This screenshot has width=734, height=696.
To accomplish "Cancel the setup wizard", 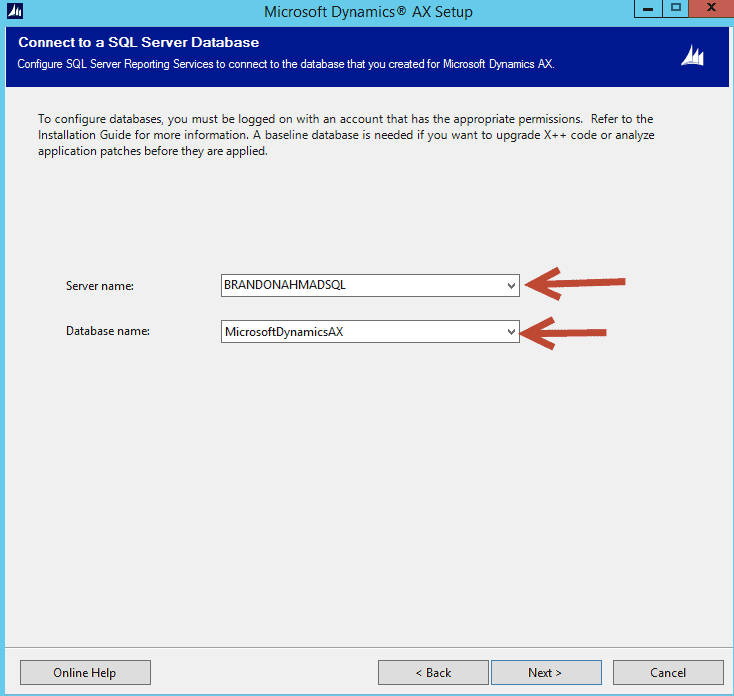I will click(x=668, y=673).
